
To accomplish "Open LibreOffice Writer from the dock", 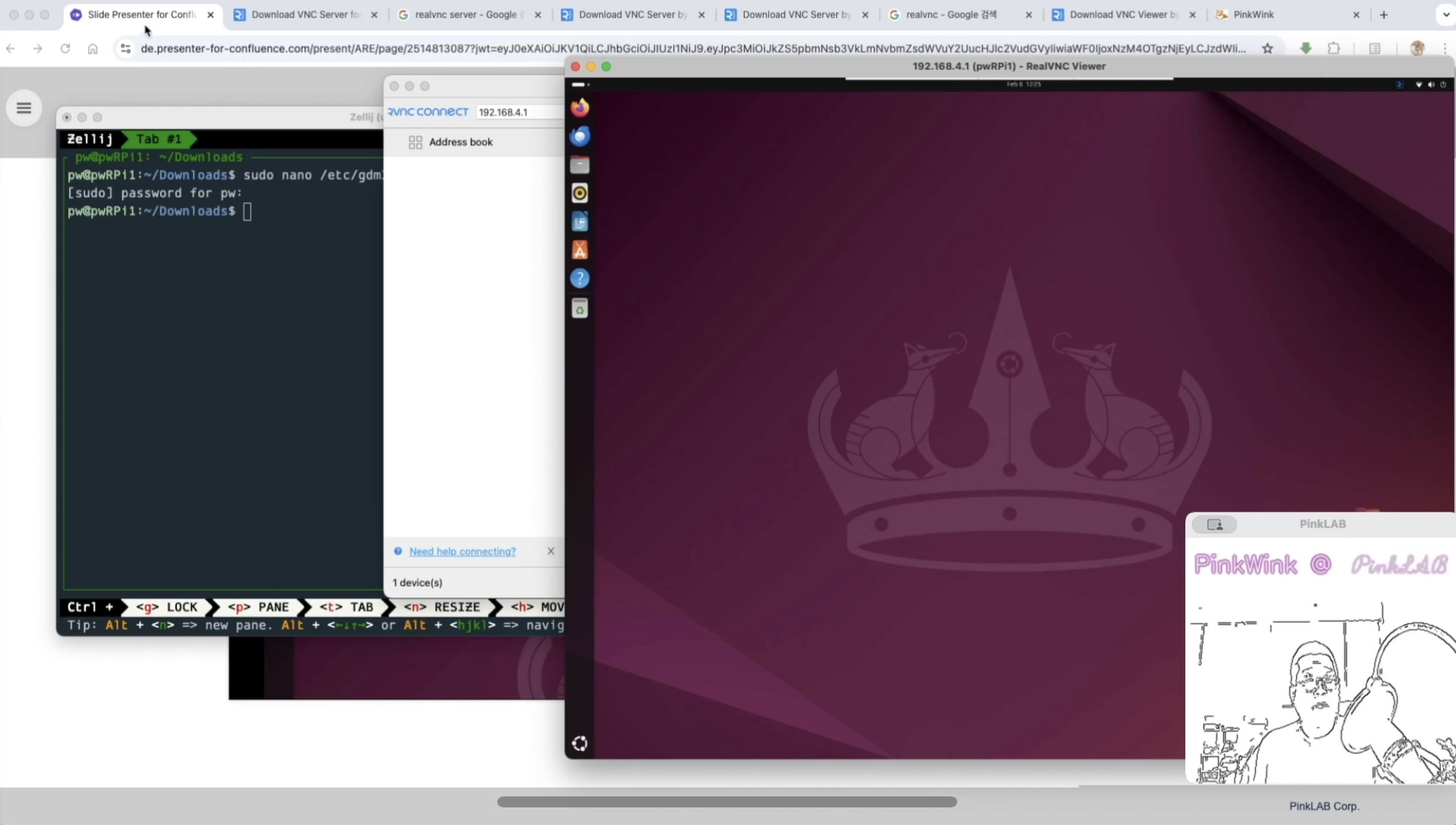I will click(x=579, y=221).
